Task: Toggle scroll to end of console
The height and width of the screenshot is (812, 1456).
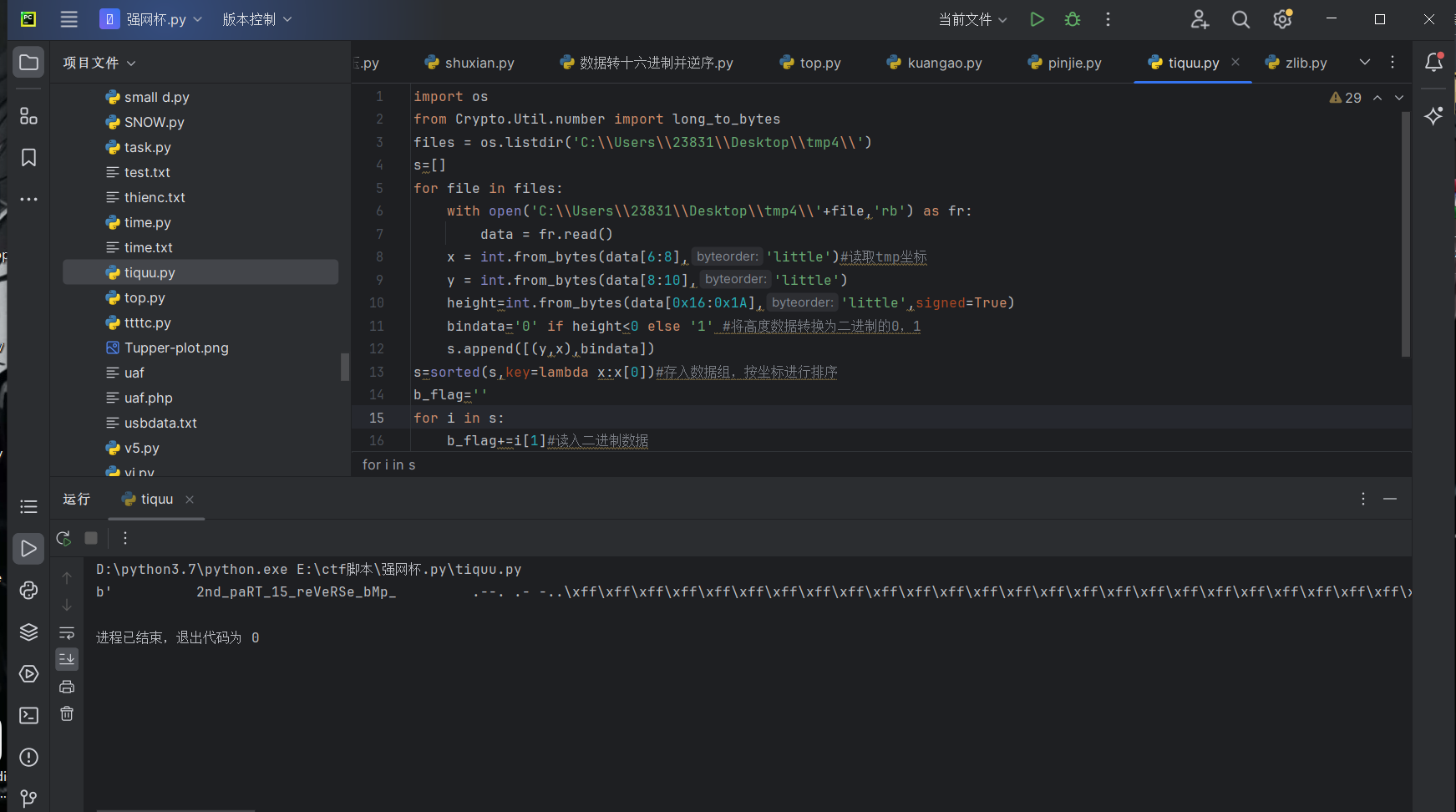Action: [67, 659]
